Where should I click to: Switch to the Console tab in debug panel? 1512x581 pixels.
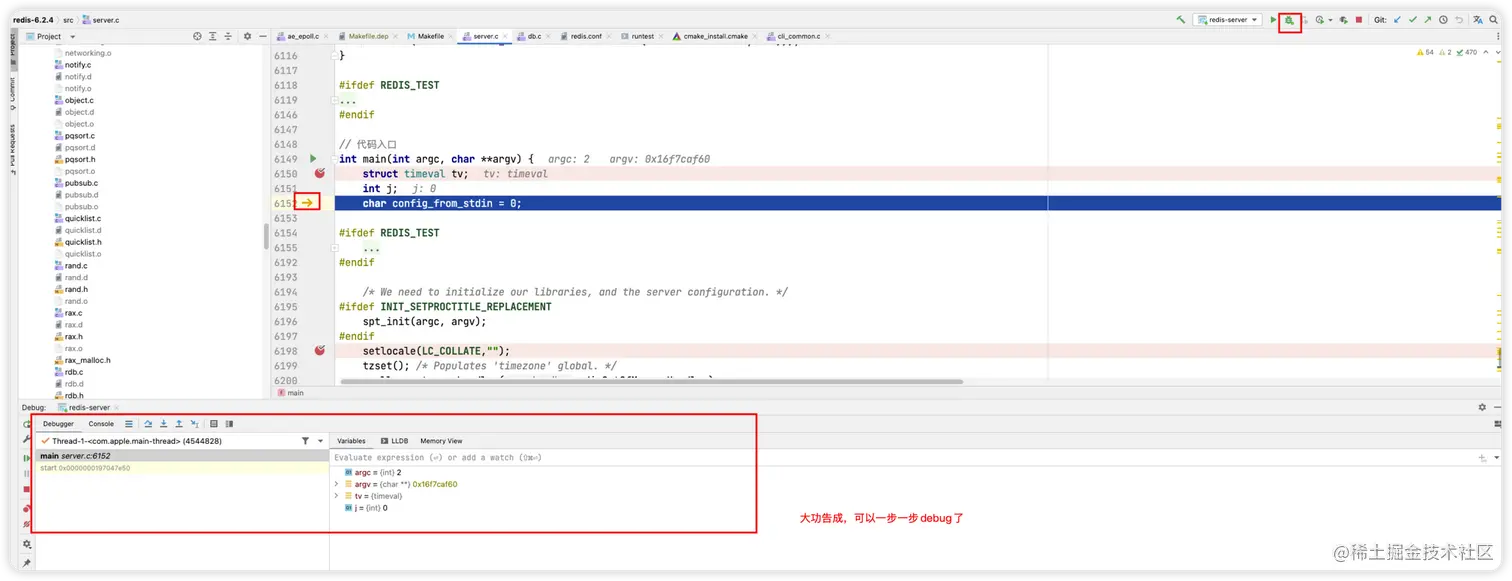(x=102, y=424)
